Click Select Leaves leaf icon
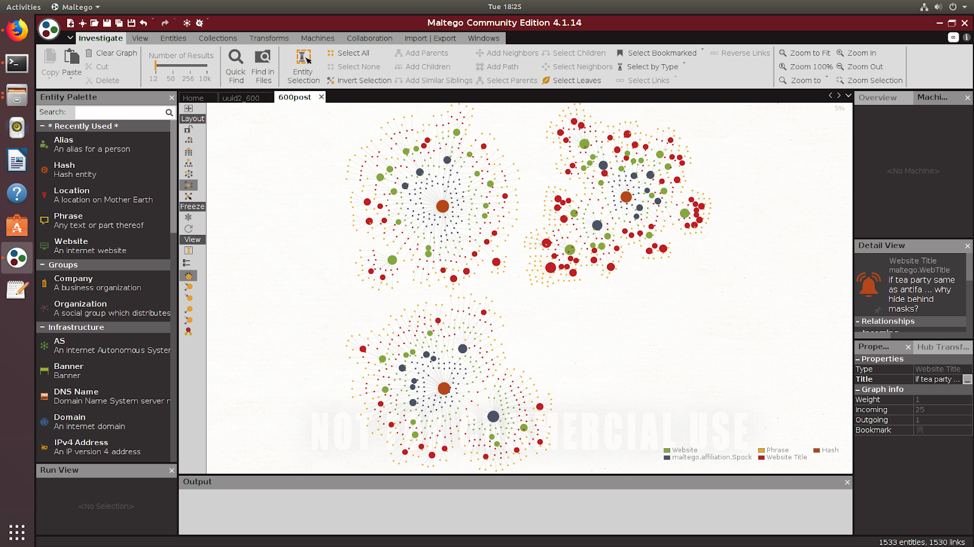Image resolution: width=974 pixels, height=547 pixels. 546,80
